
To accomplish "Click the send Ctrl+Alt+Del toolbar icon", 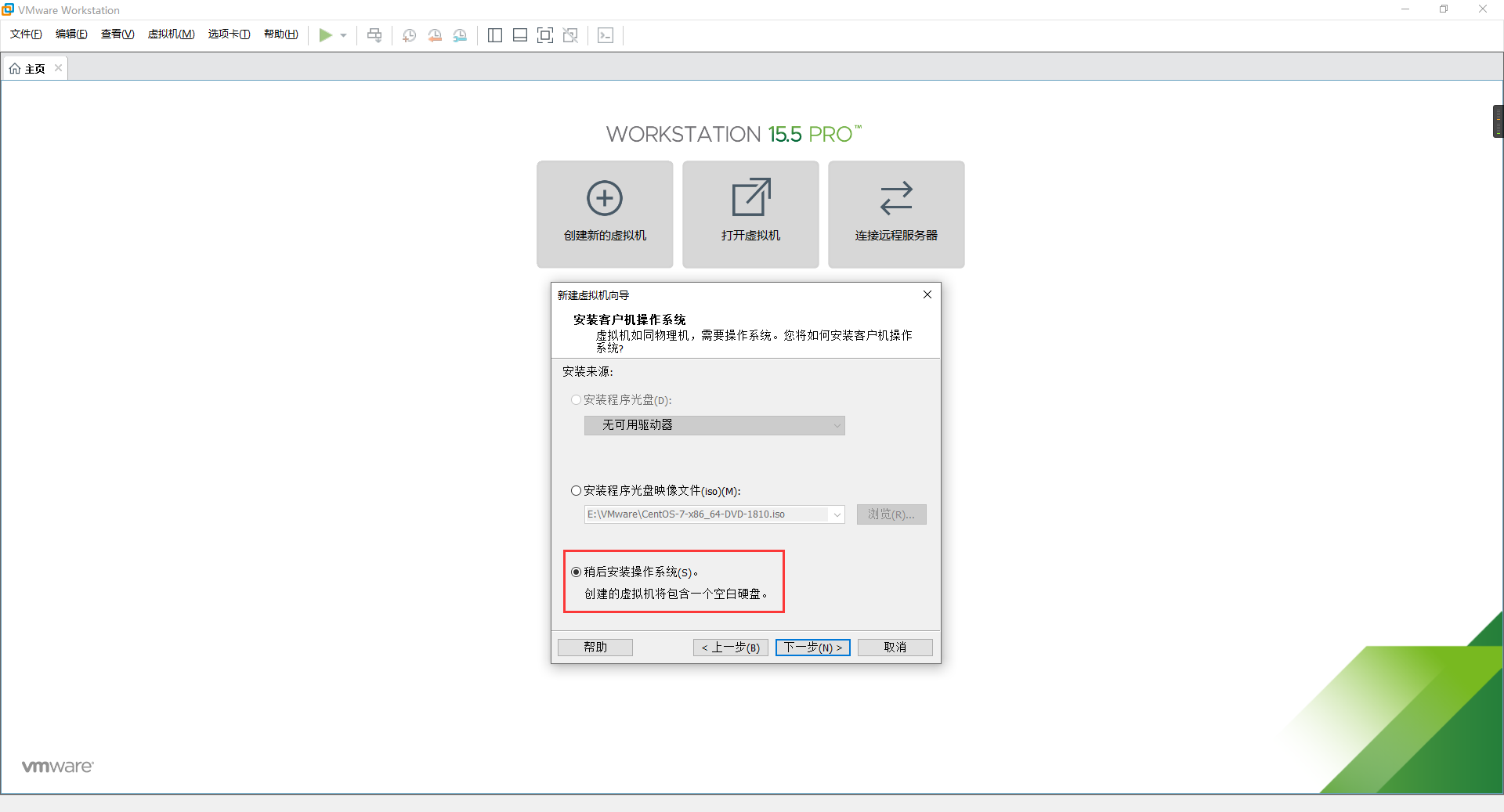I will 374,35.
